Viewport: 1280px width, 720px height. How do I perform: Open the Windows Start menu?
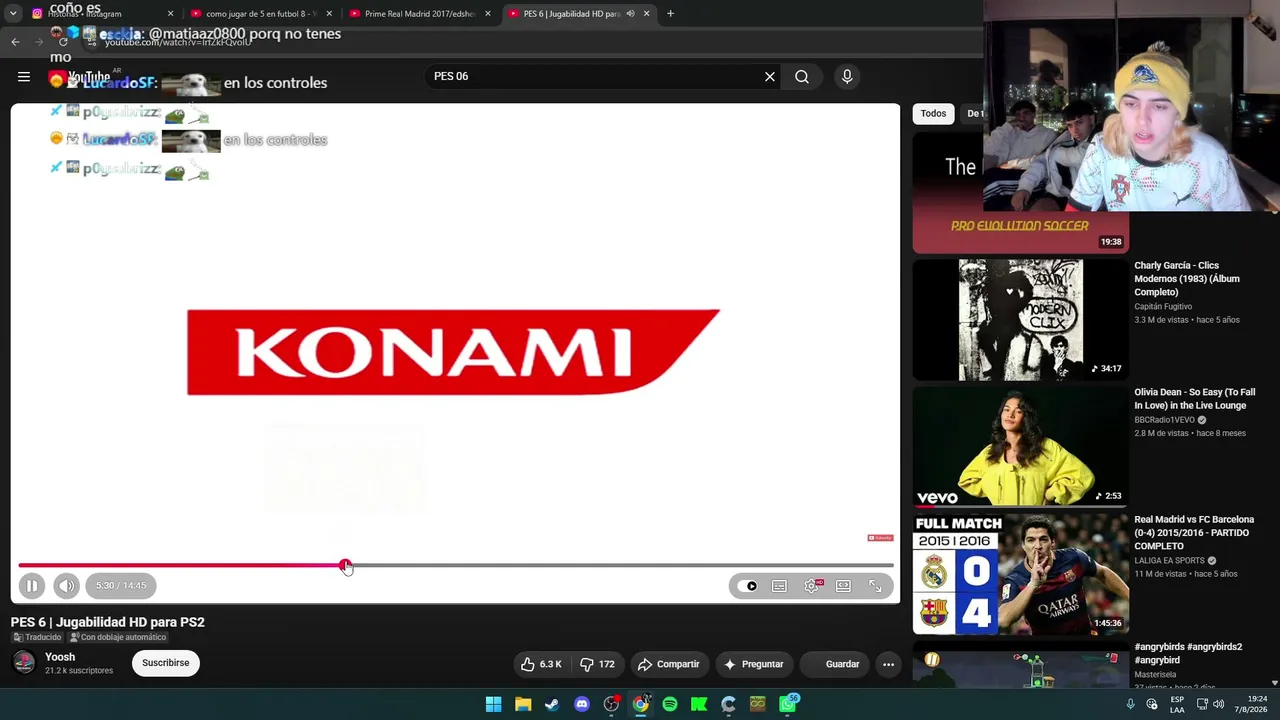pos(493,704)
